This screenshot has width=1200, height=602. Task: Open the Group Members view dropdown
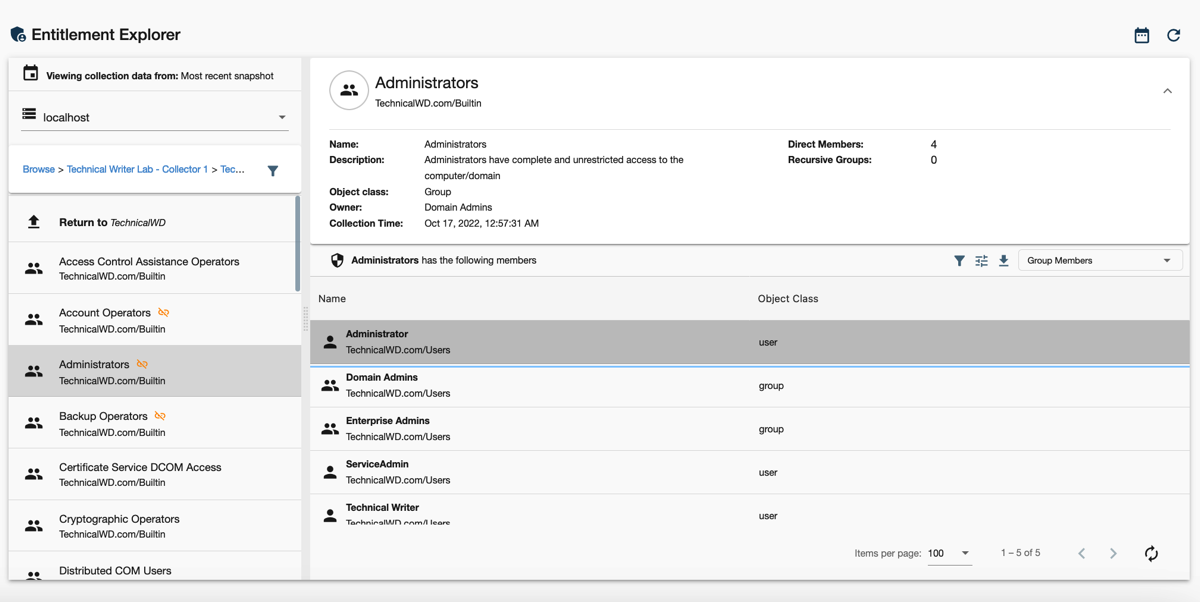(x=1099, y=261)
